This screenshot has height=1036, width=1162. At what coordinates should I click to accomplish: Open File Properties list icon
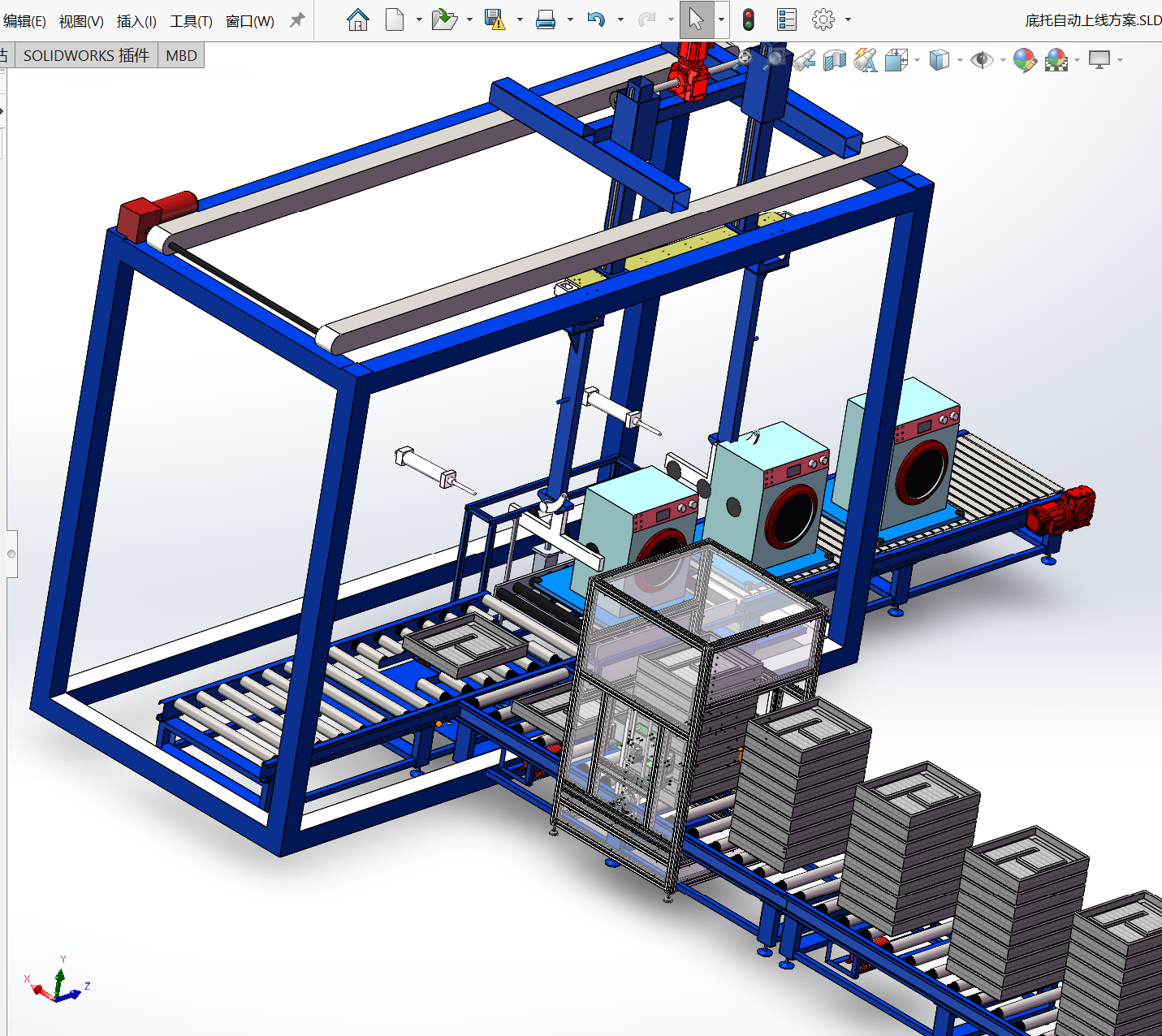786,19
